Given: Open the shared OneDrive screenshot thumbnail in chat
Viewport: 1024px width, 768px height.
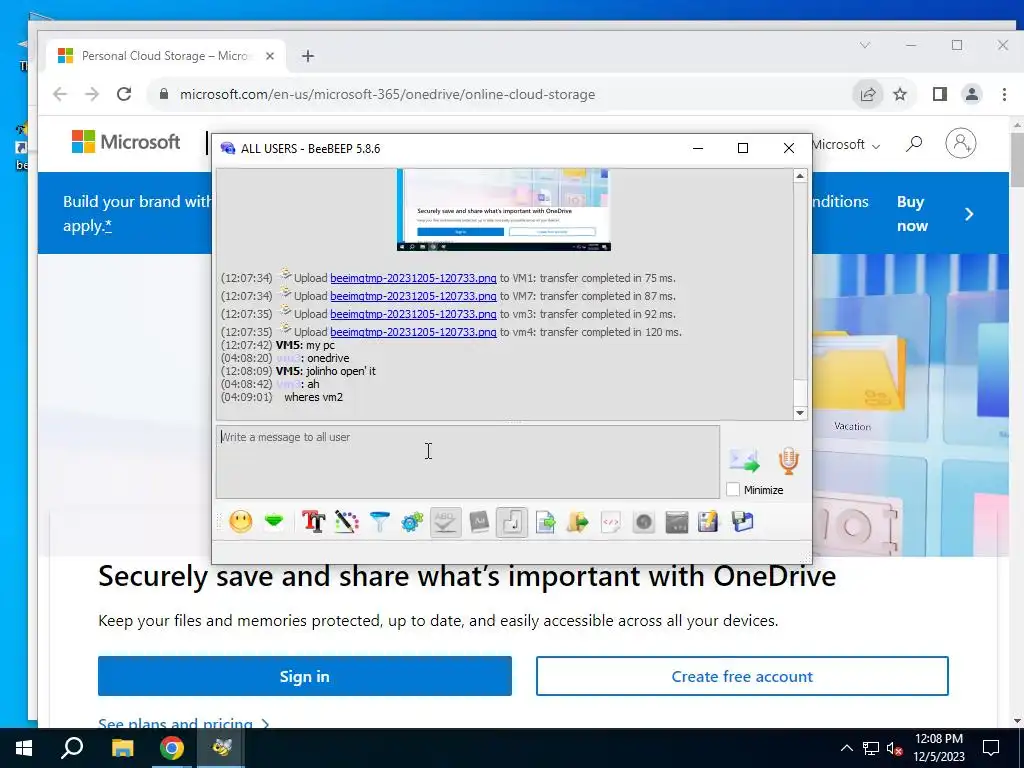Looking at the screenshot, I should click(x=504, y=210).
